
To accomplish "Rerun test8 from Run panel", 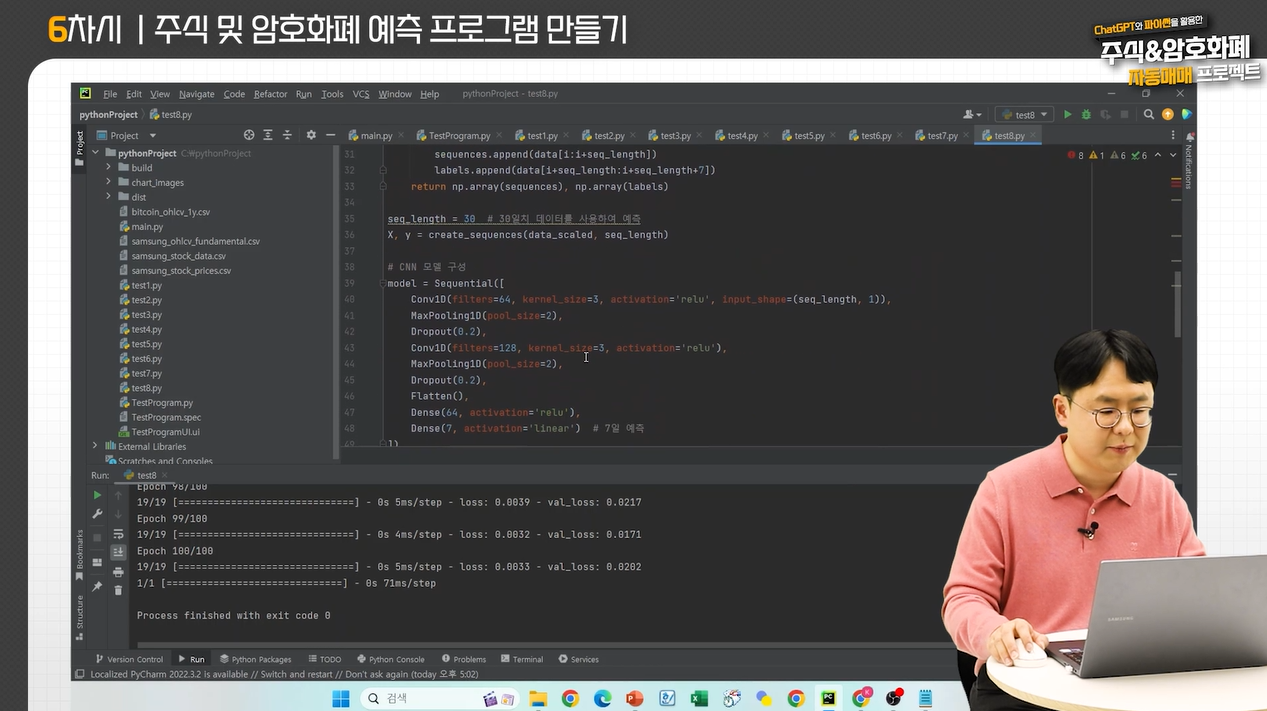I will [x=97, y=495].
